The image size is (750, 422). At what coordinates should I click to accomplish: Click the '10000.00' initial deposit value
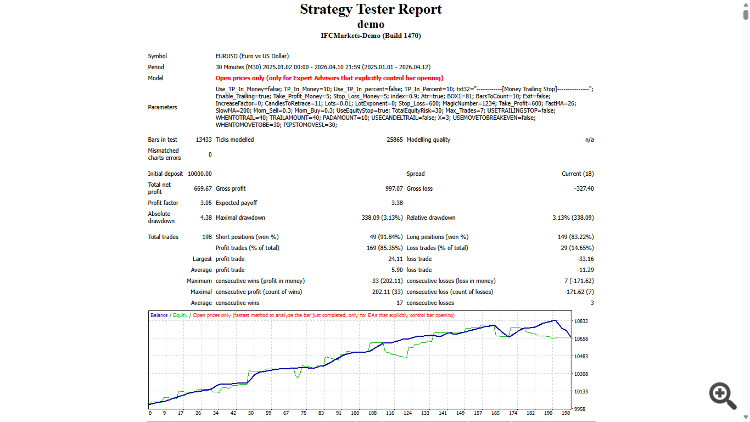(x=200, y=174)
